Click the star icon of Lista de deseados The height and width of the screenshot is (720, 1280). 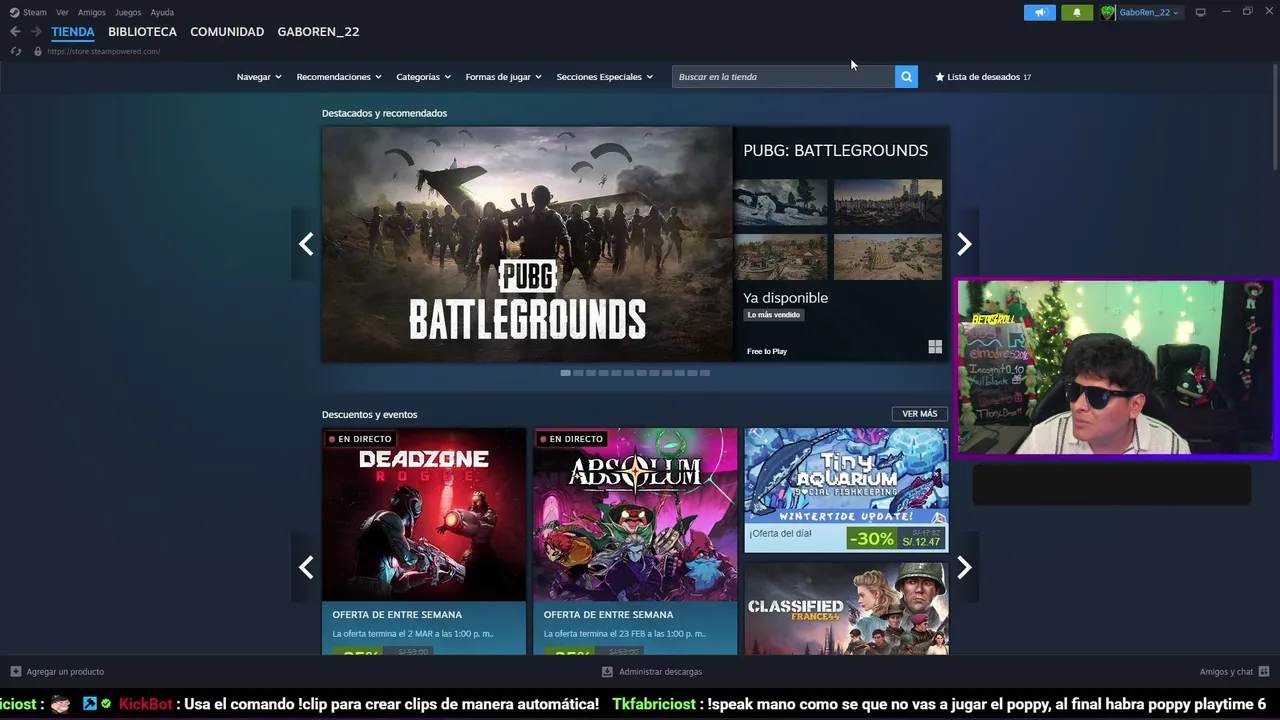(x=939, y=77)
